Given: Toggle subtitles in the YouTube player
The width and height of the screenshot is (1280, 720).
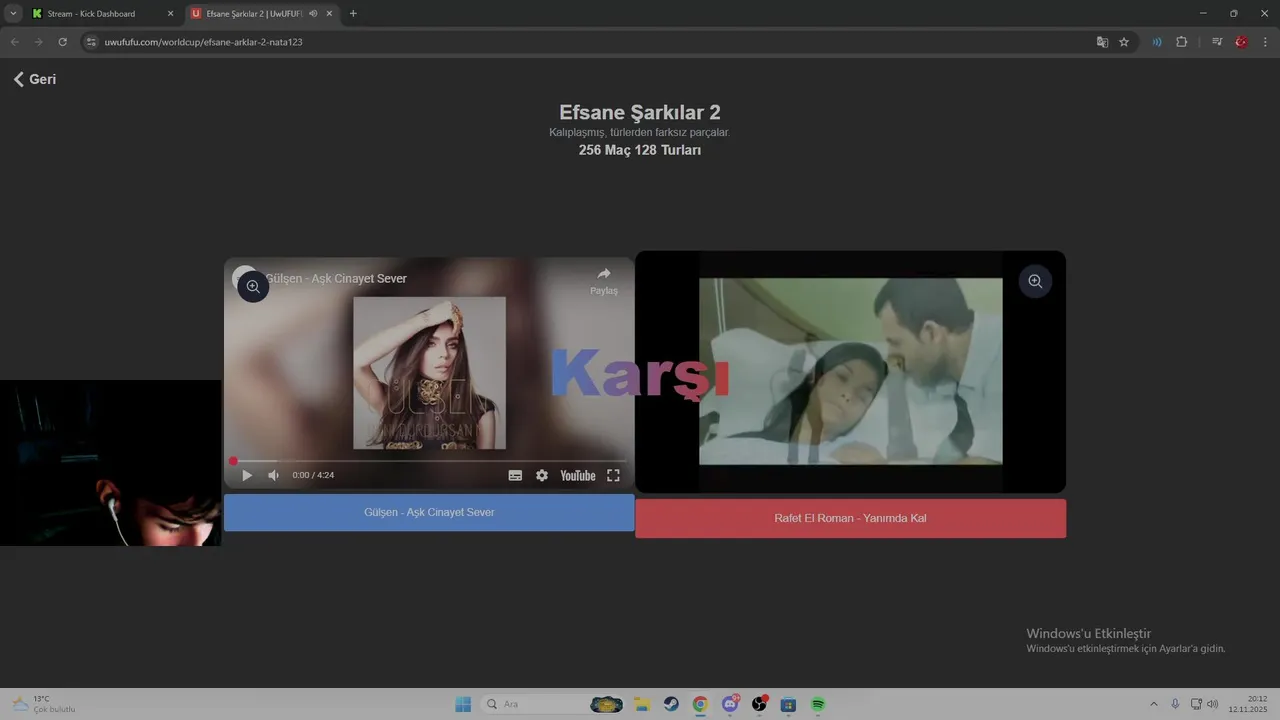Looking at the screenshot, I should pyautogui.click(x=515, y=476).
